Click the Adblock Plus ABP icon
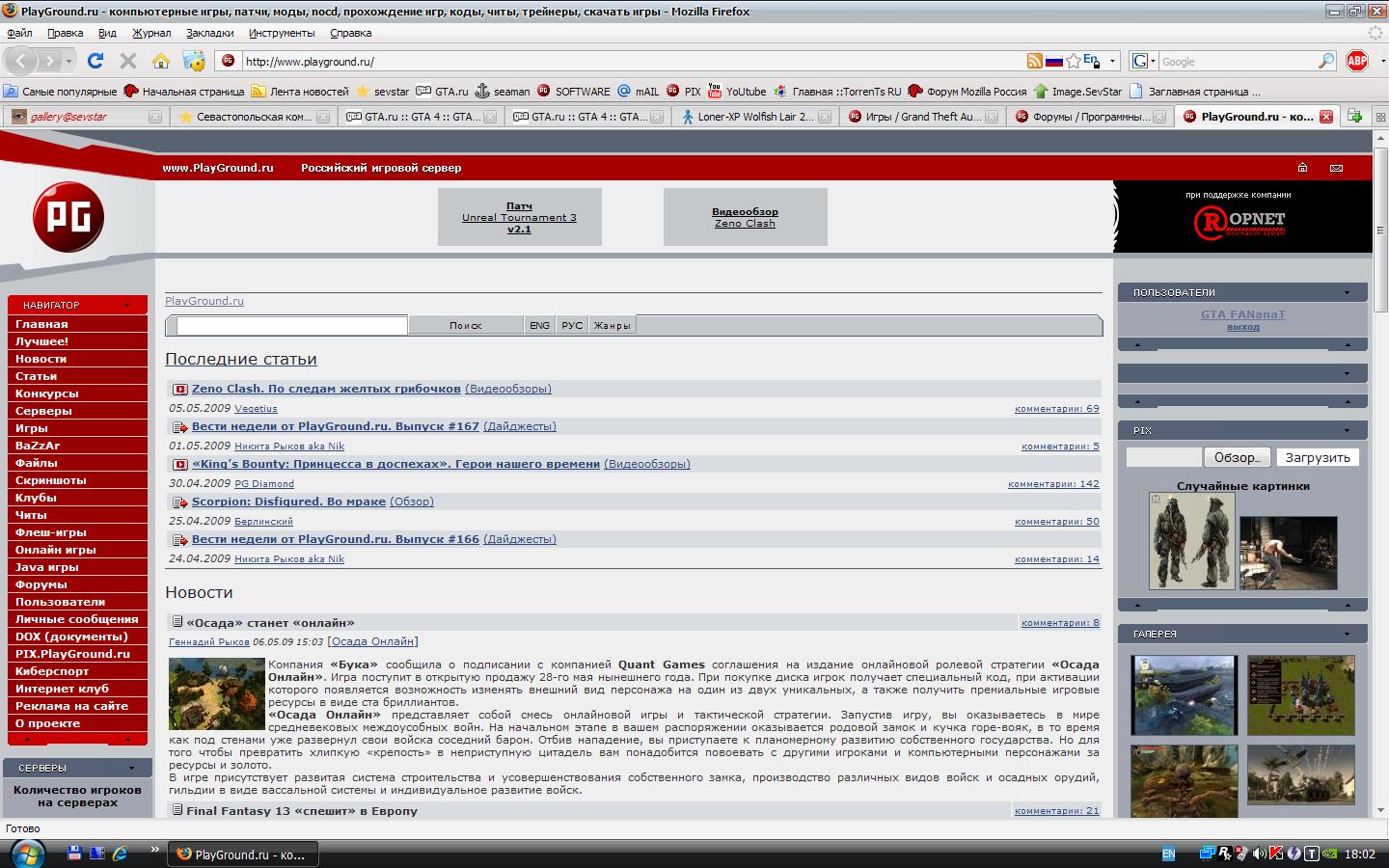This screenshot has width=1389, height=868. click(1356, 61)
